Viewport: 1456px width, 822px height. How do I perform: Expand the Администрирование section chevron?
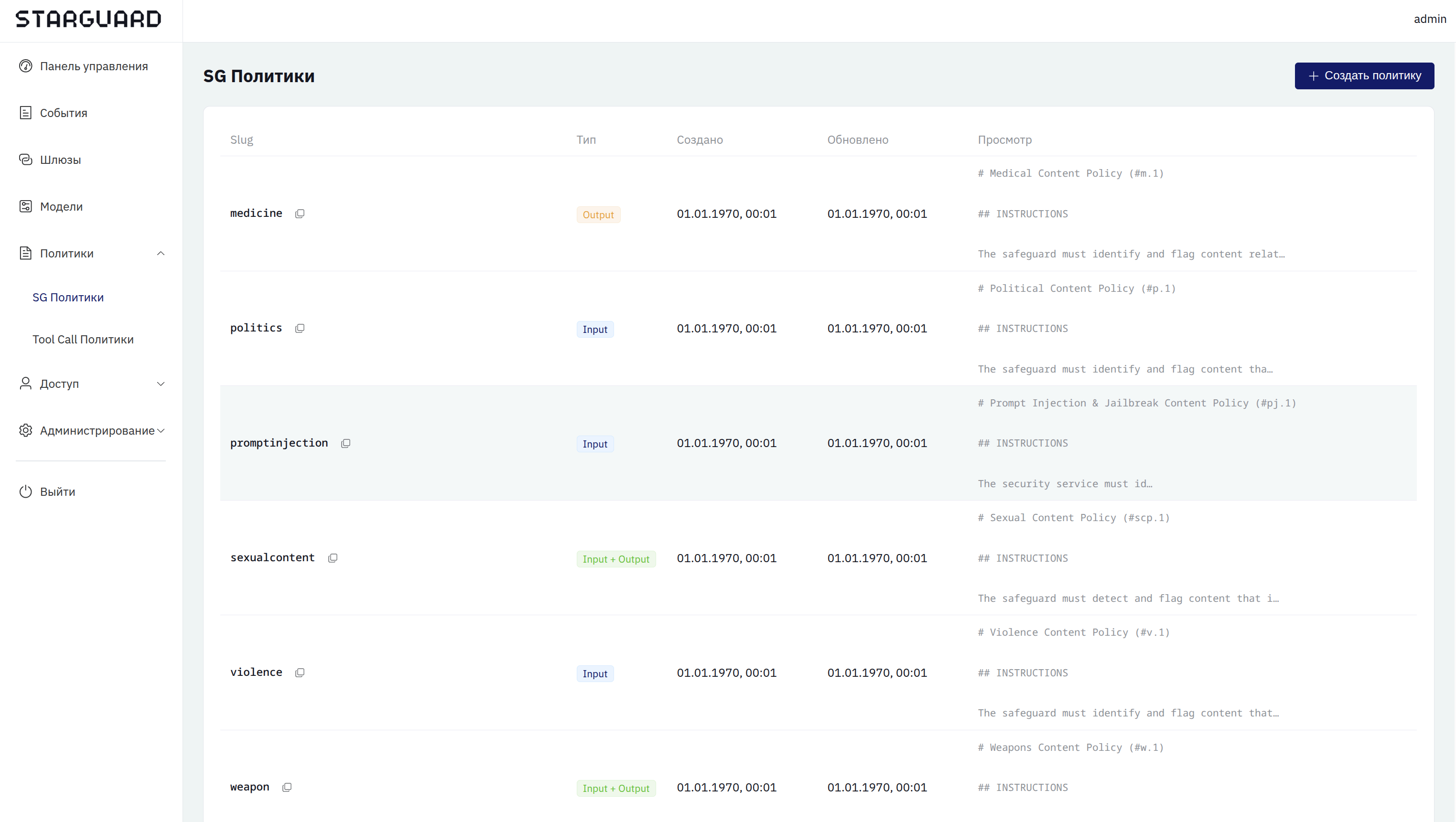161,430
